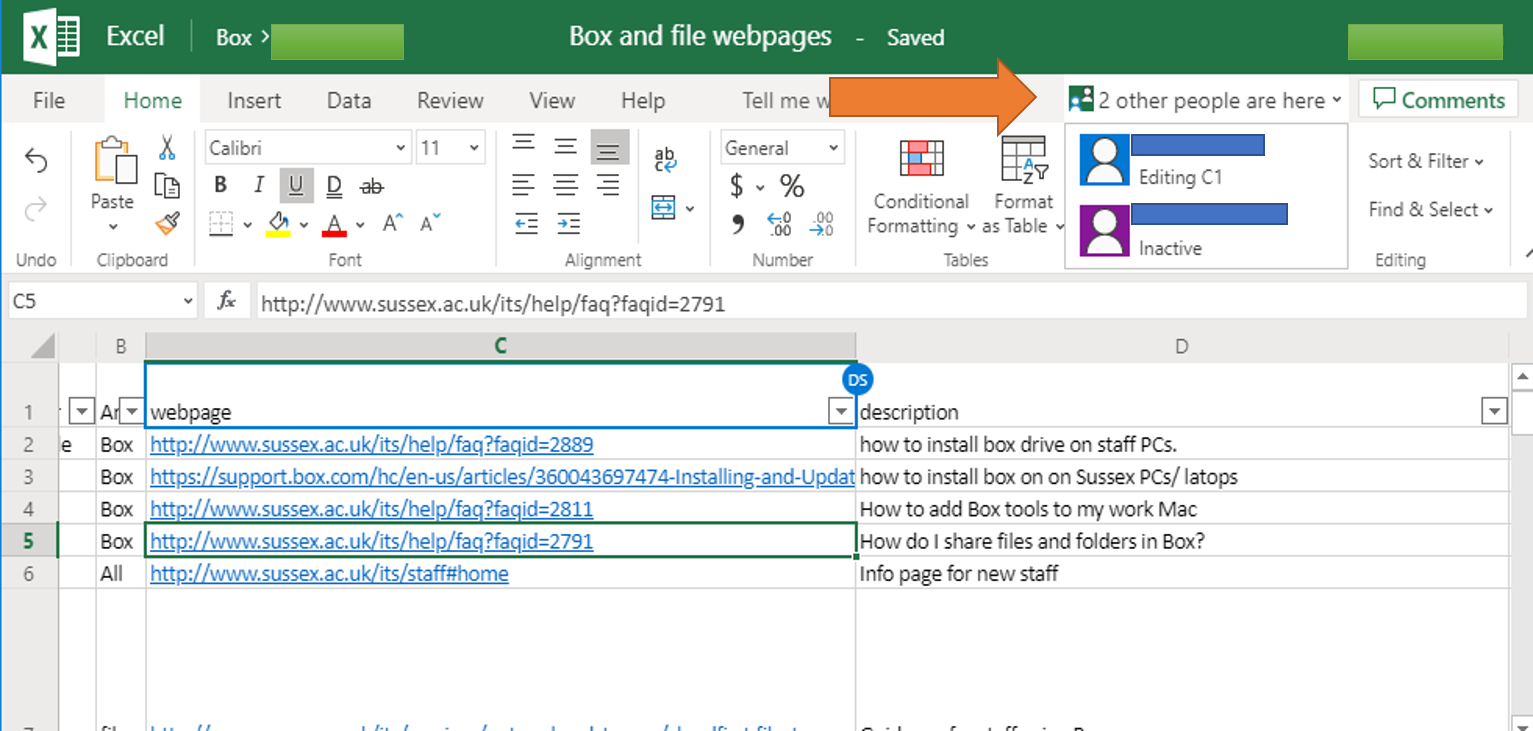Decrease decimal places
Viewport: 1533px width, 731px height.
pos(822,224)
